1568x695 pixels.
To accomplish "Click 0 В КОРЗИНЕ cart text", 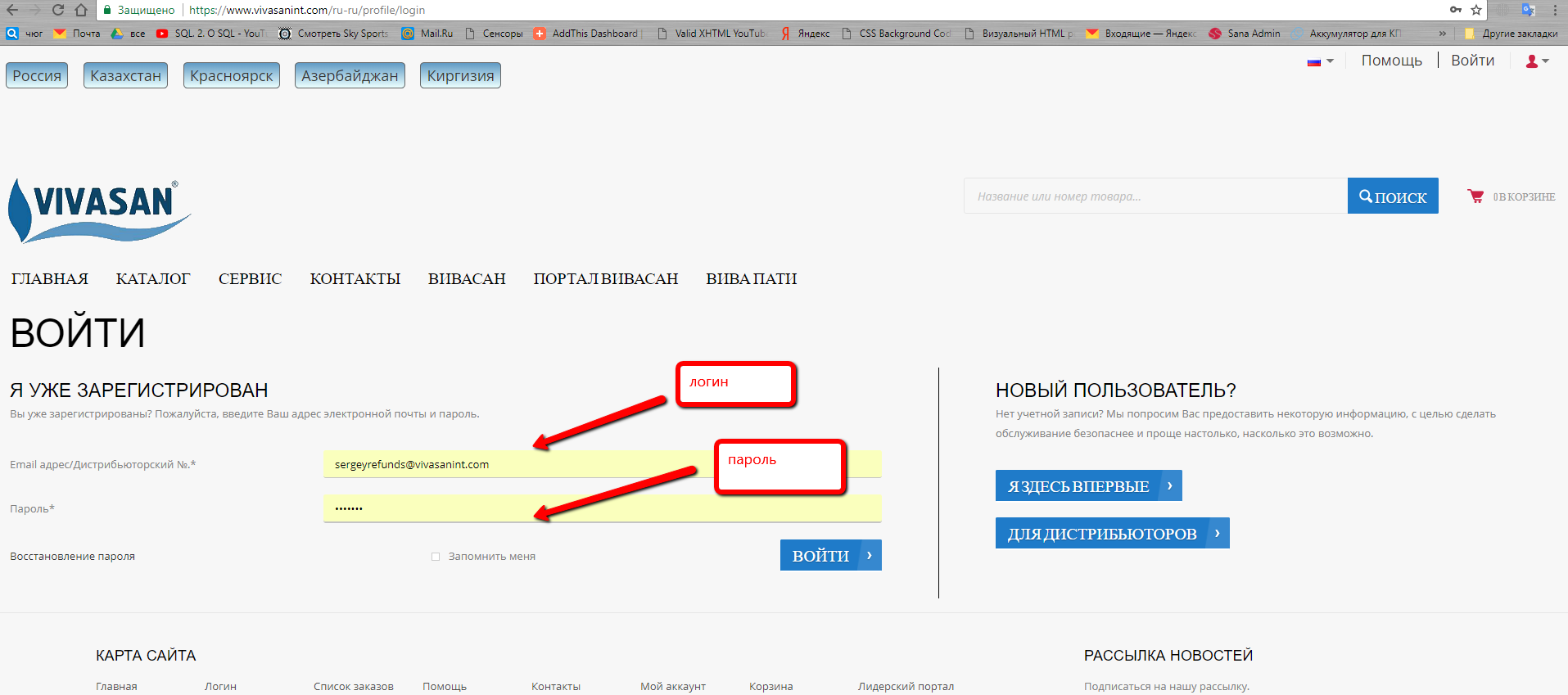I will point(1524,197).
